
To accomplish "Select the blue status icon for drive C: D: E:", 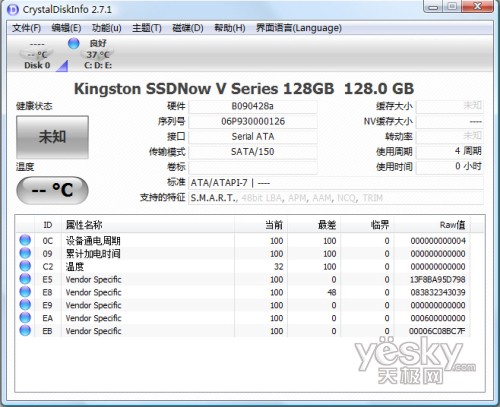I will click(x=73, y=43).
